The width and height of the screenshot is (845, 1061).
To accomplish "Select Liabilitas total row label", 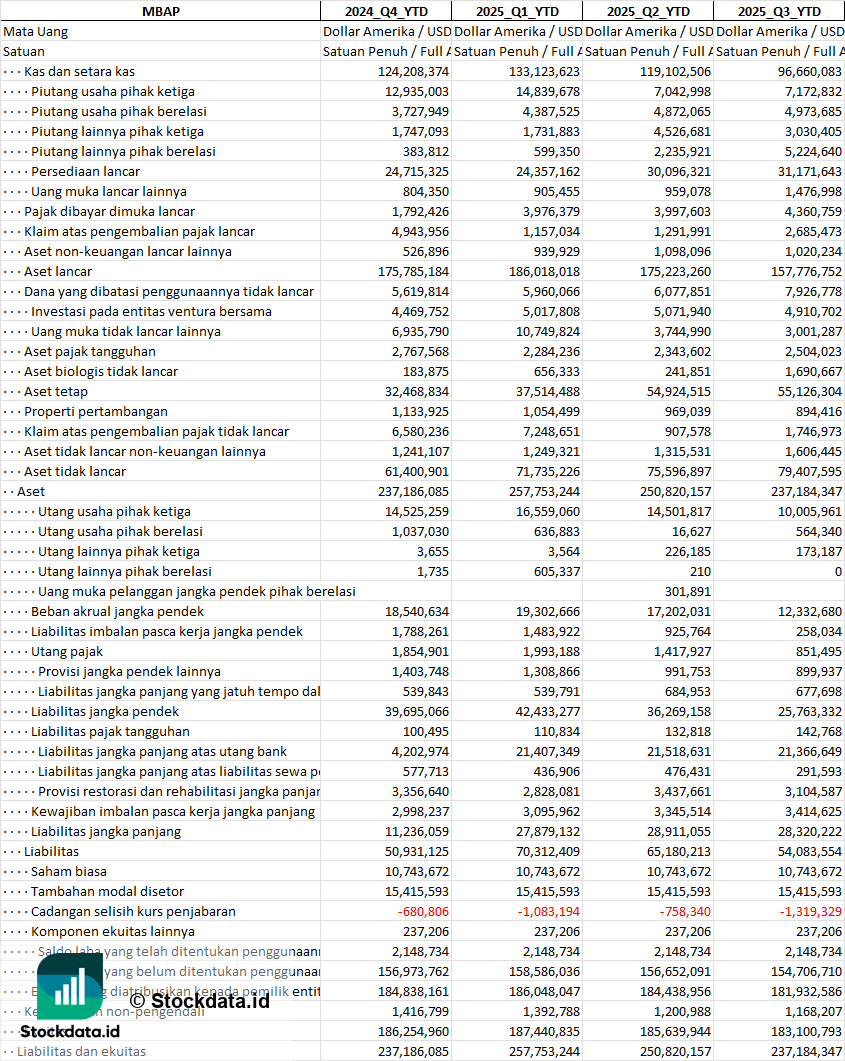I will [x=51, y=851].
